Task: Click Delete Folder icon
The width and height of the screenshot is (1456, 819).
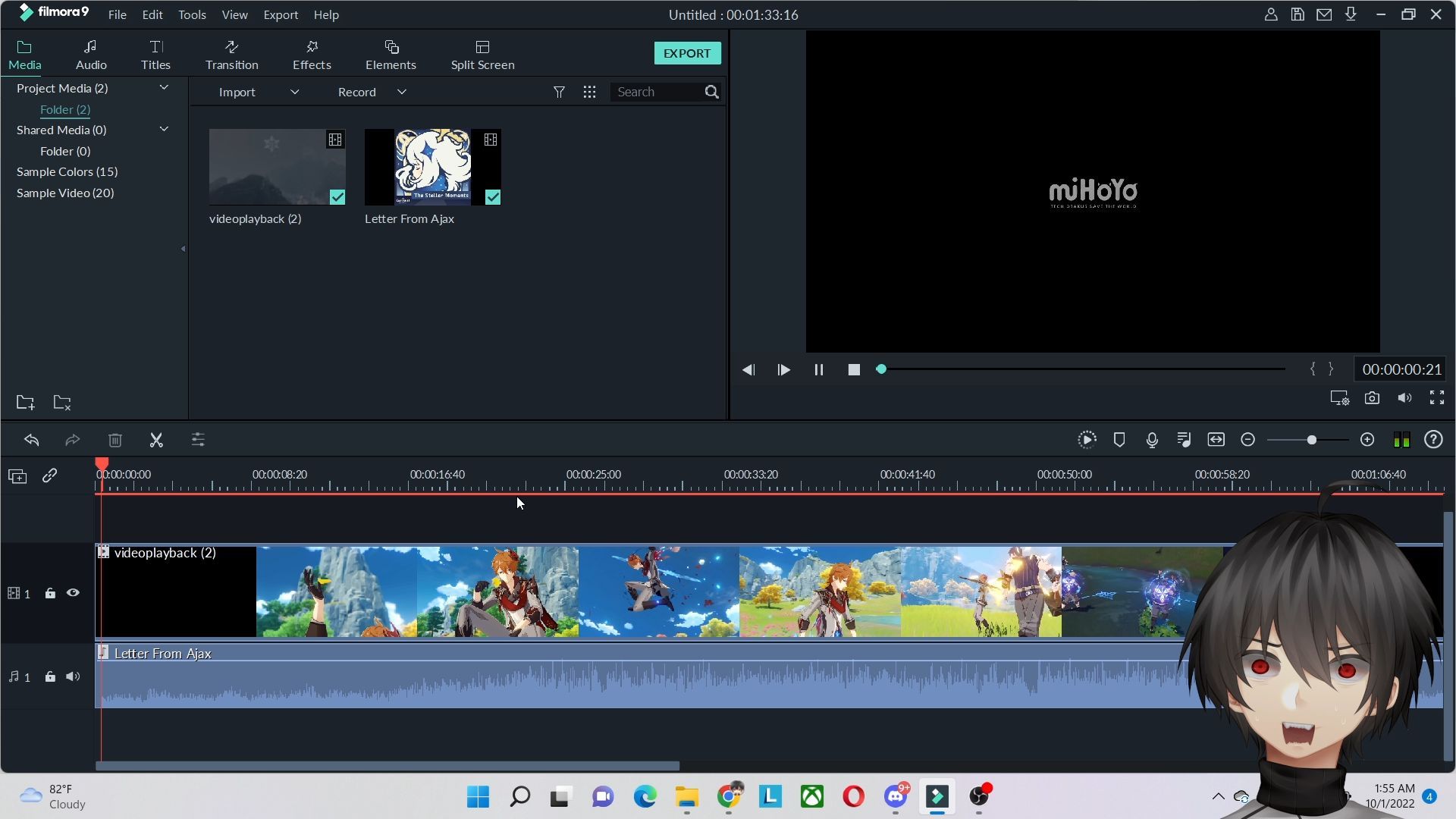Action: (x=62, y=403)
